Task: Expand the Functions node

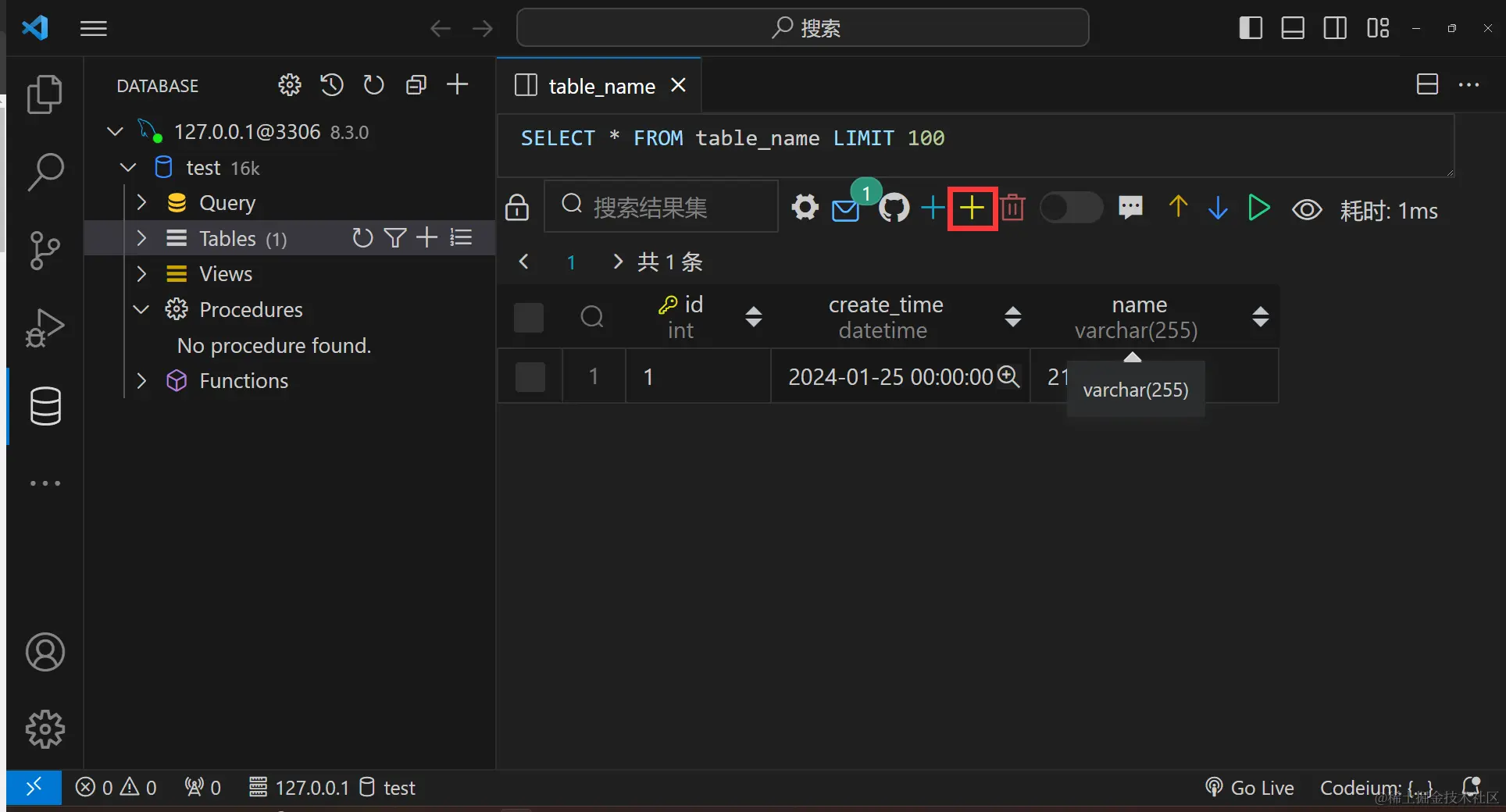Action: 141,380
